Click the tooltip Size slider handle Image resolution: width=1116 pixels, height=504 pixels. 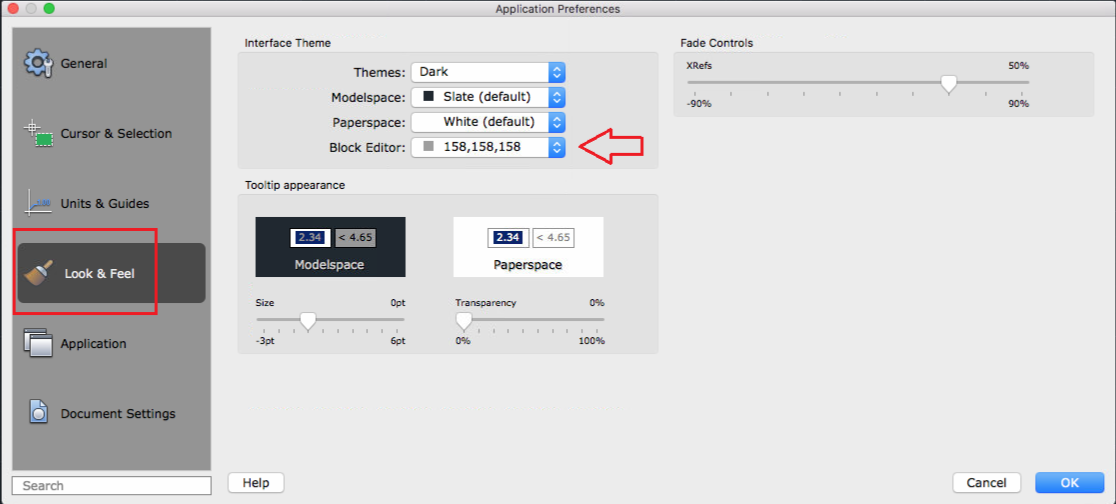point(307,321)
